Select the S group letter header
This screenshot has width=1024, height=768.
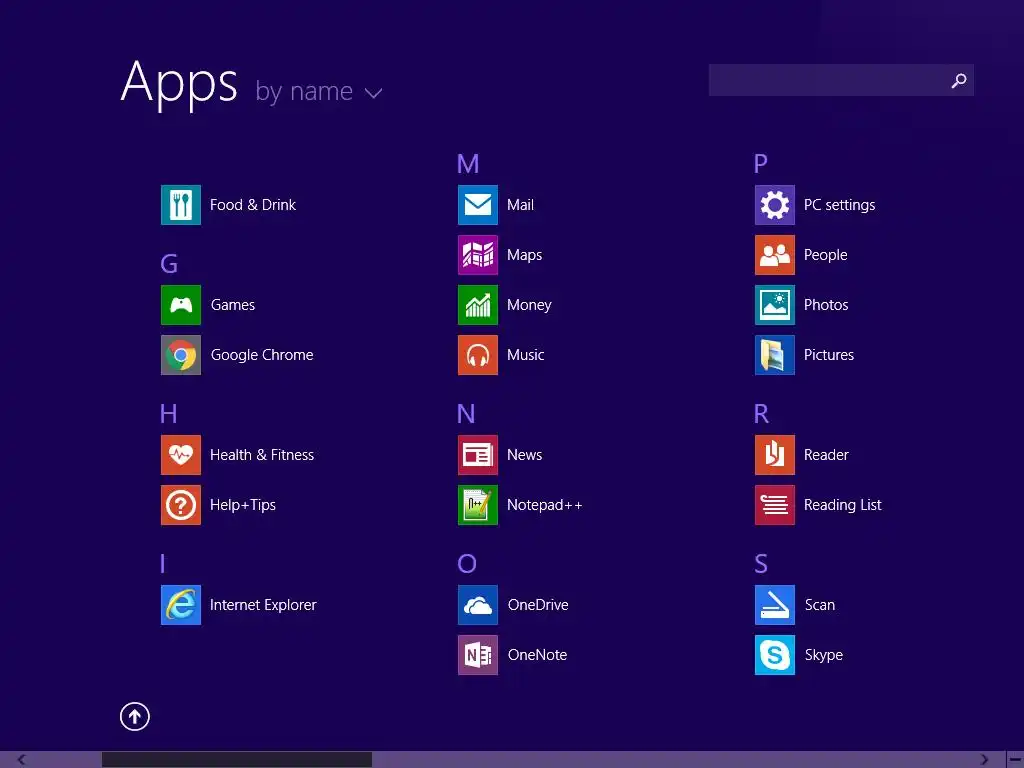point(761,564)
